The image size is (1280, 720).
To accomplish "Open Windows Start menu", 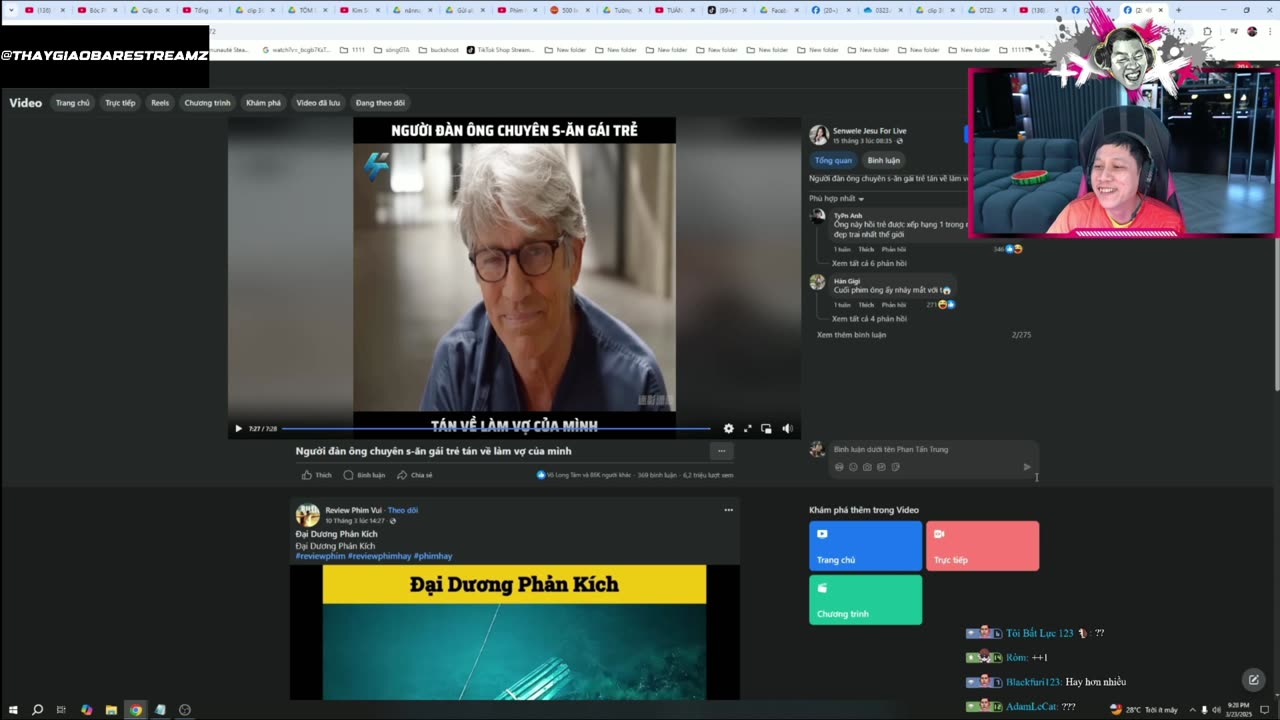I will click(x=13, y=710).
